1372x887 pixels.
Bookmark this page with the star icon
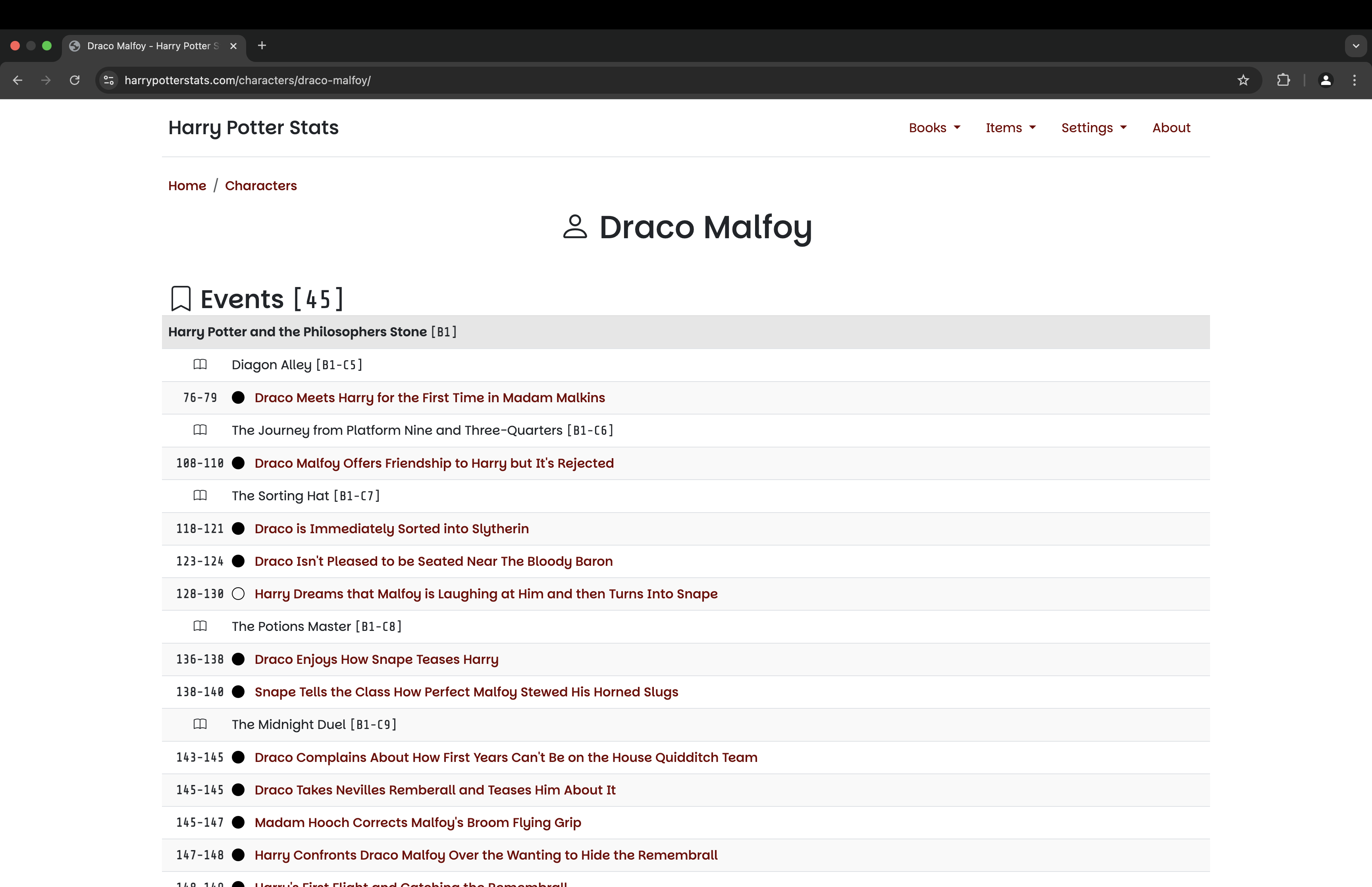click(1243, 80)
